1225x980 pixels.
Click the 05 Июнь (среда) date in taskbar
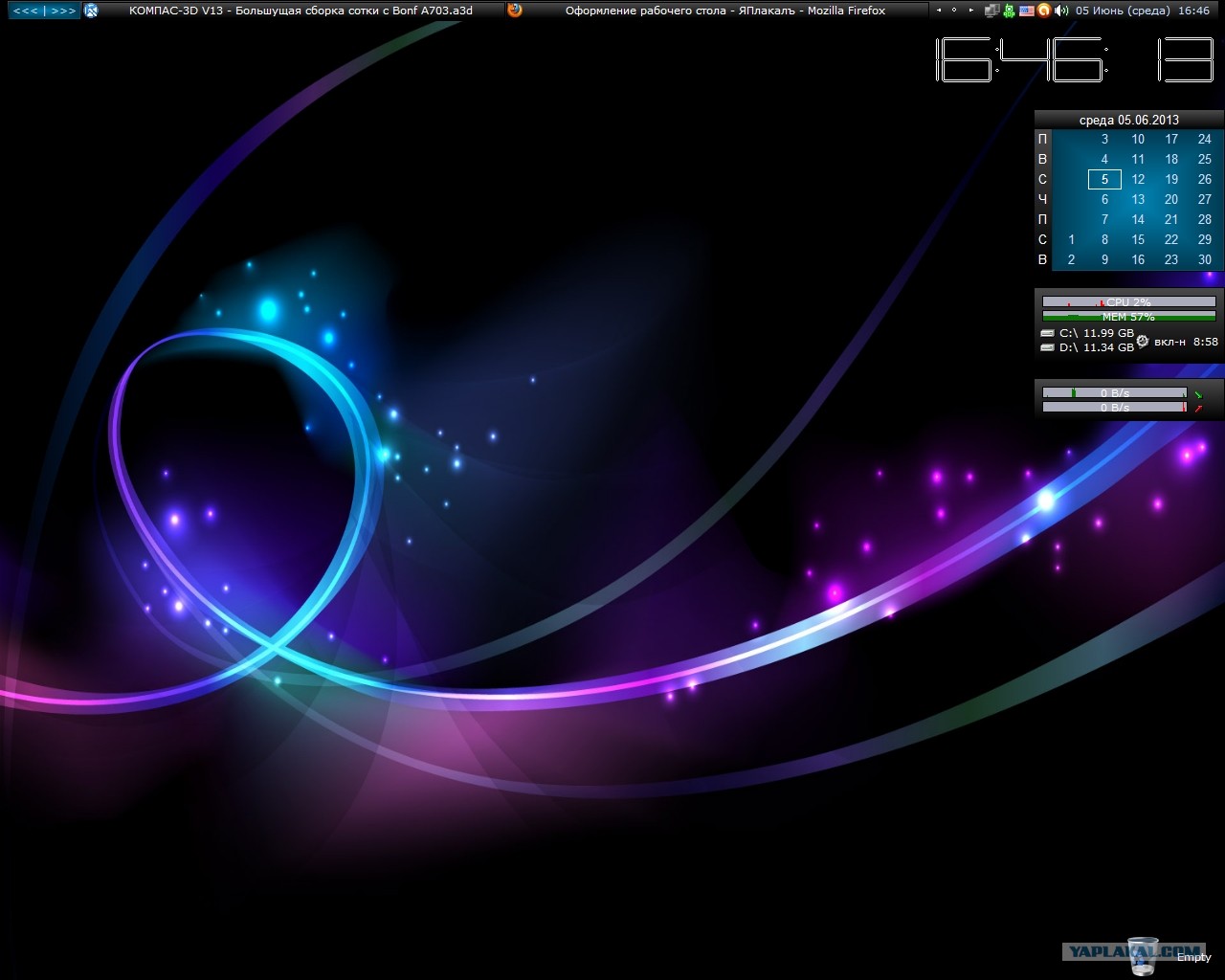coord(1123,11)
